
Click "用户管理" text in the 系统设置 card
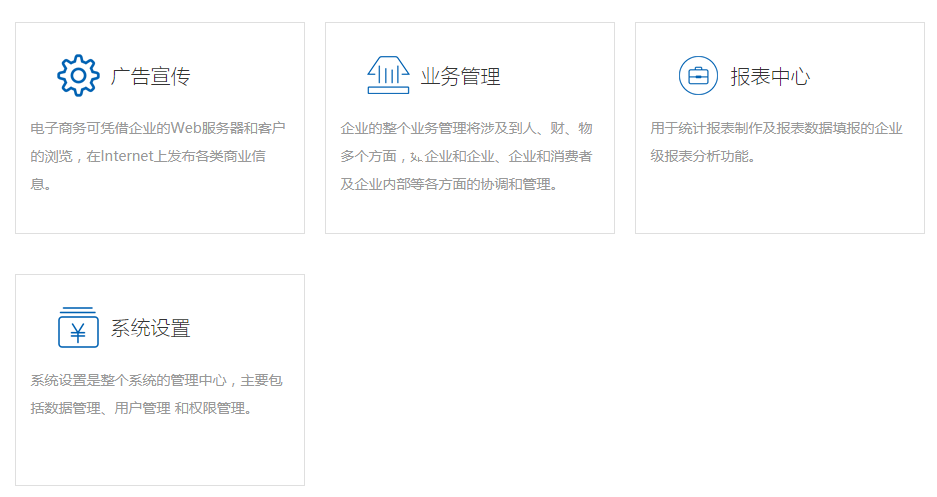(x=142, y=408)
